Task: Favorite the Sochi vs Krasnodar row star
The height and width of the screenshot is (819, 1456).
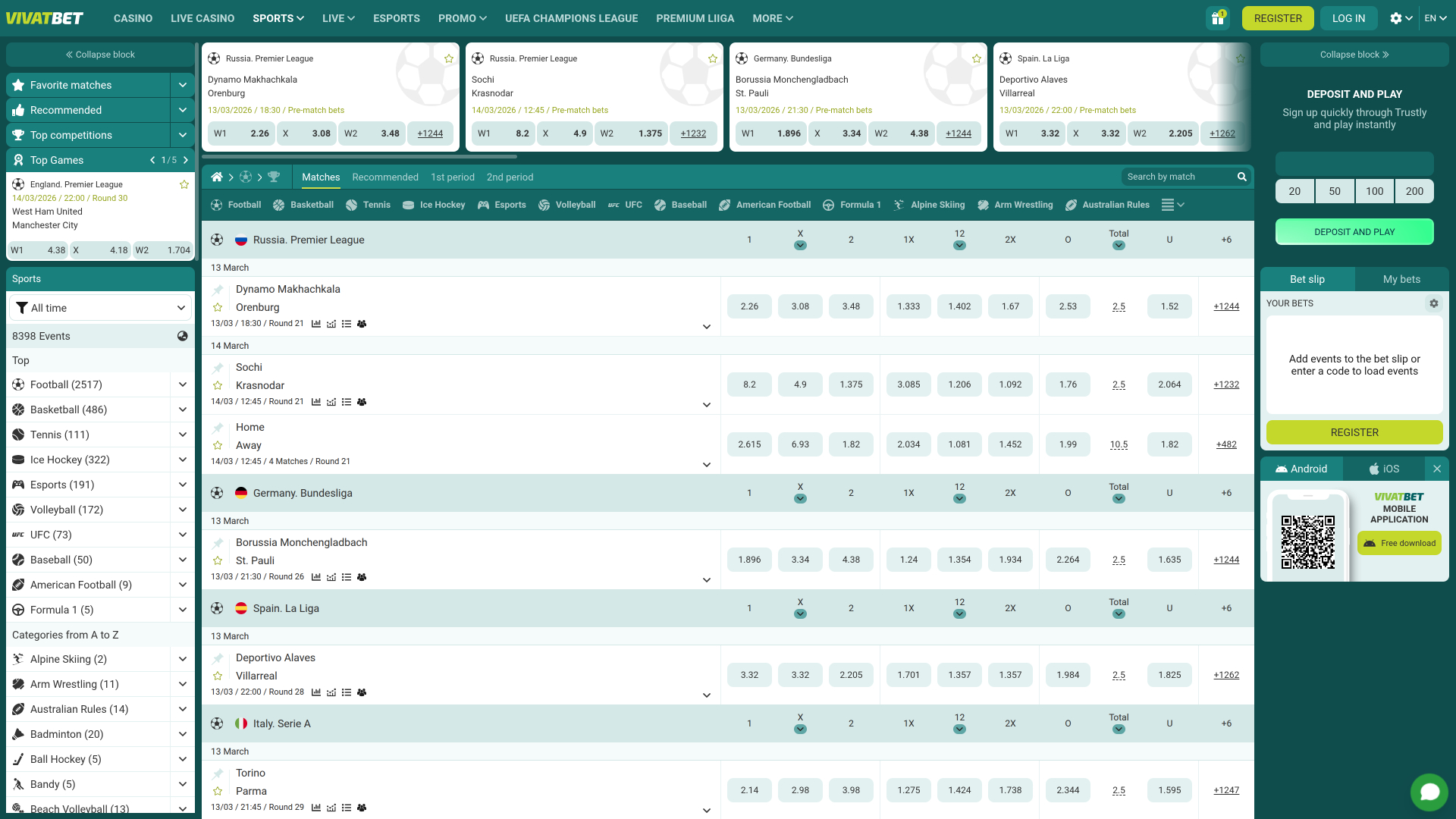Action: pos(218,385)
